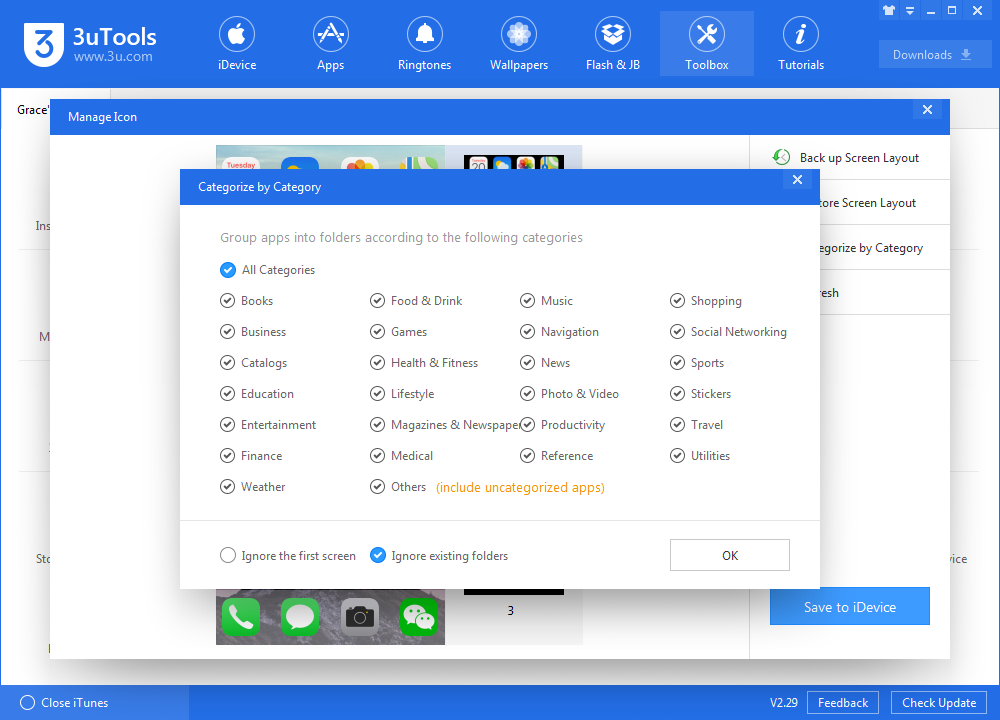Viewport: 1000px width, 720px height.
Task: Select the WeChat app icon in dock
Action: click(x=419, y=617)
